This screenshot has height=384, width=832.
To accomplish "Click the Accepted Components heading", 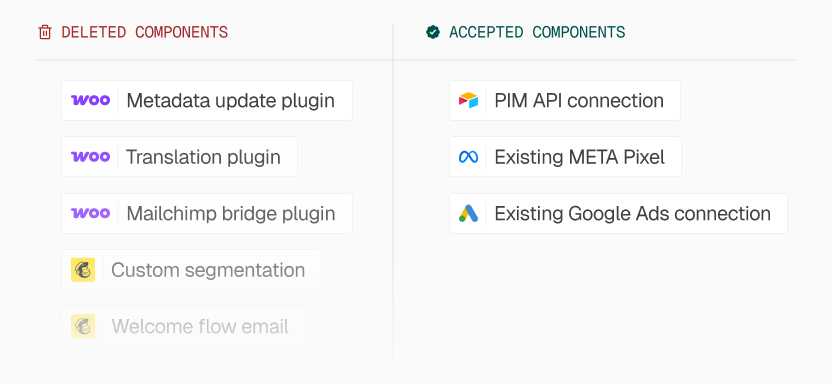I will (538, 32).
